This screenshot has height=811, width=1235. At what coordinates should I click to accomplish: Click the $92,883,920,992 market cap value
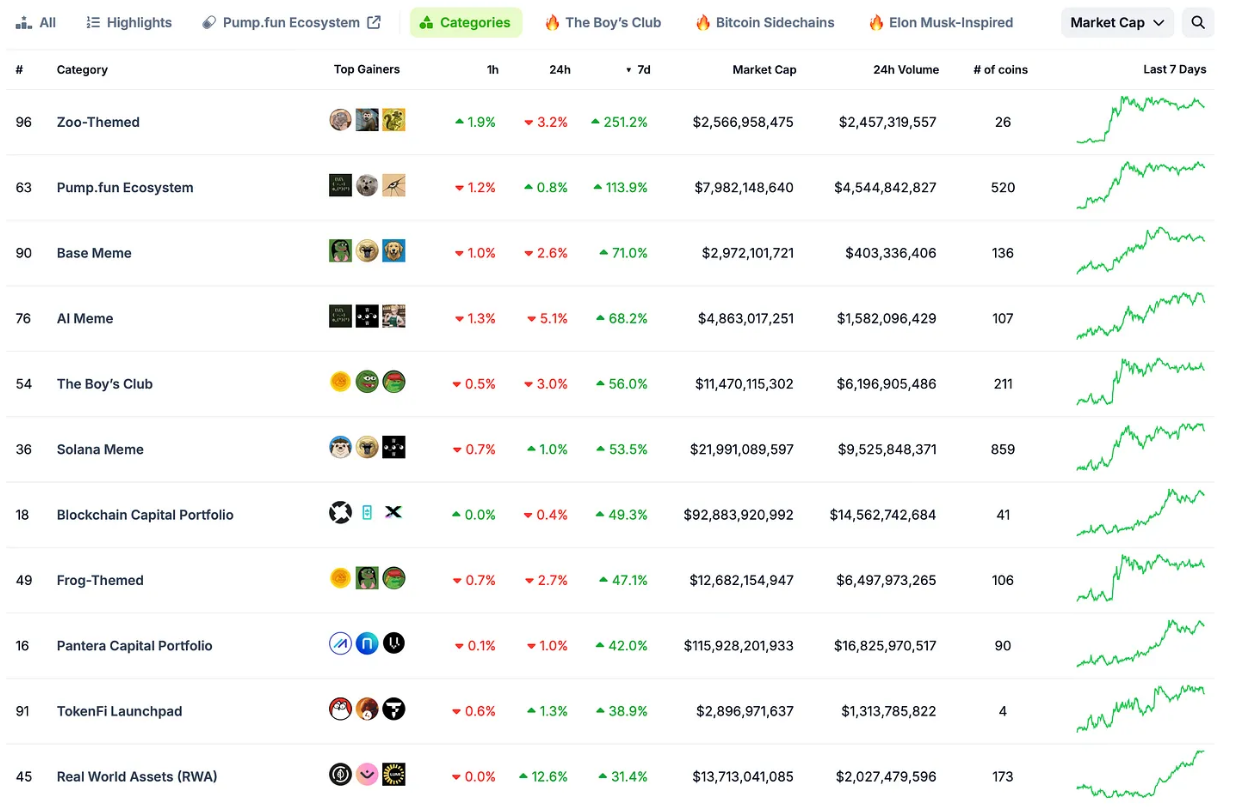click(739, 515)
